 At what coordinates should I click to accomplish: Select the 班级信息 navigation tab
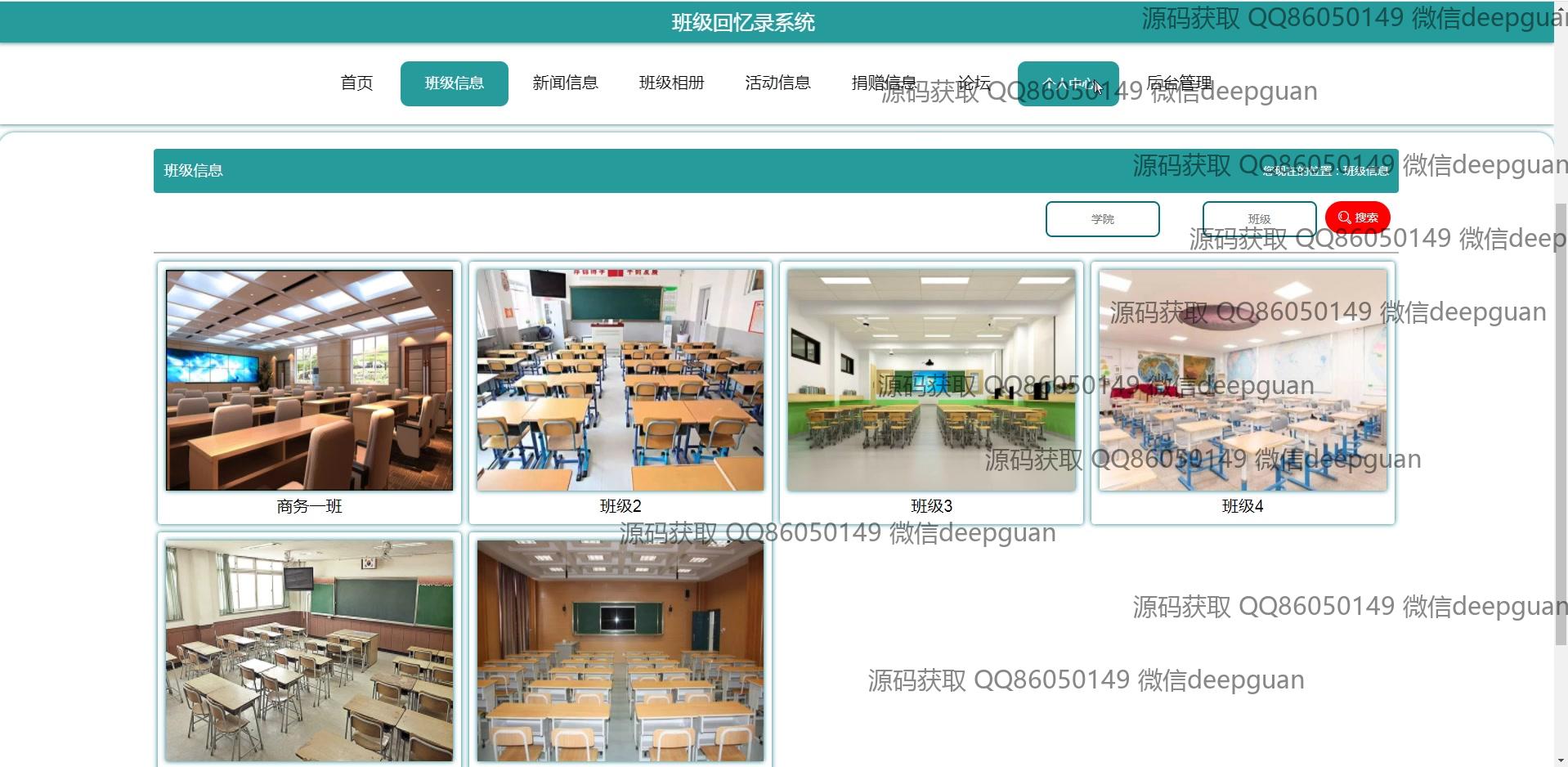454,83
